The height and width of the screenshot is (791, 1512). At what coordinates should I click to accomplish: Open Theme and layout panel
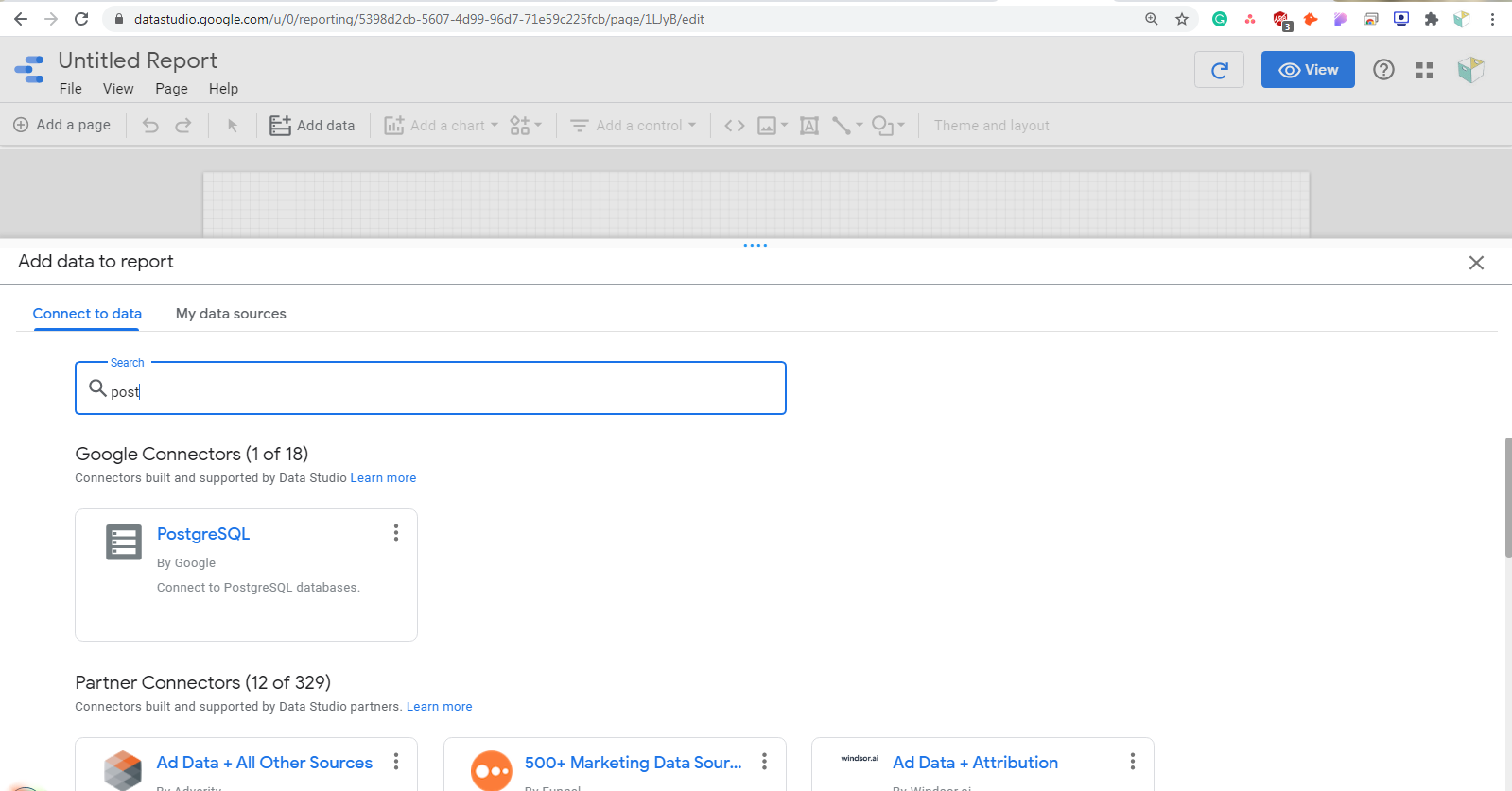point(992,126)
